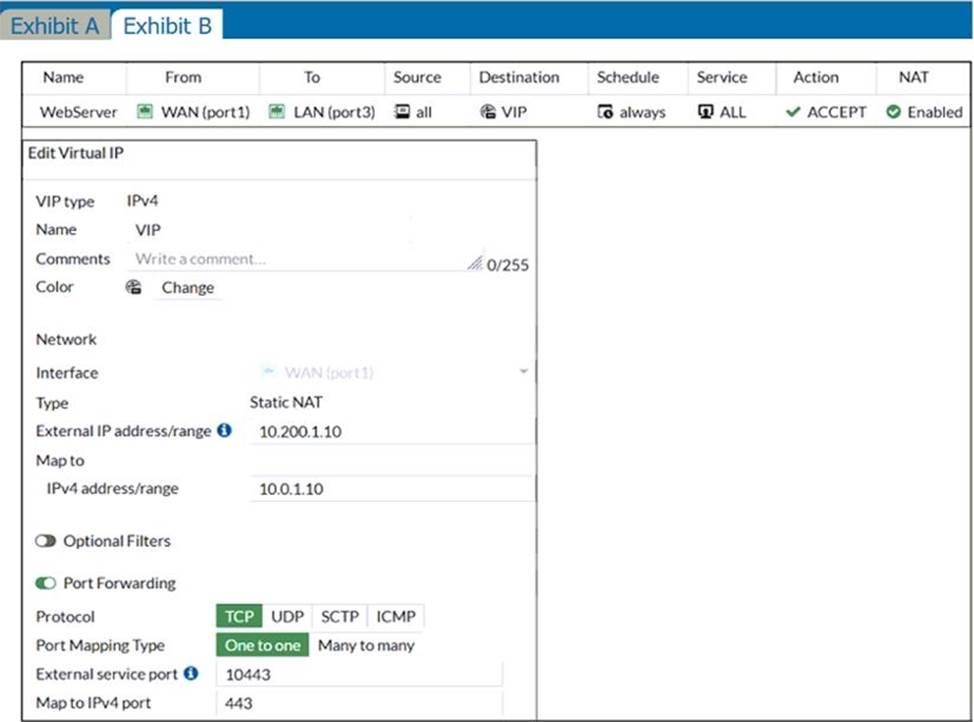Click the Change color button
The image size is (974, 722).
coord(188,288)
